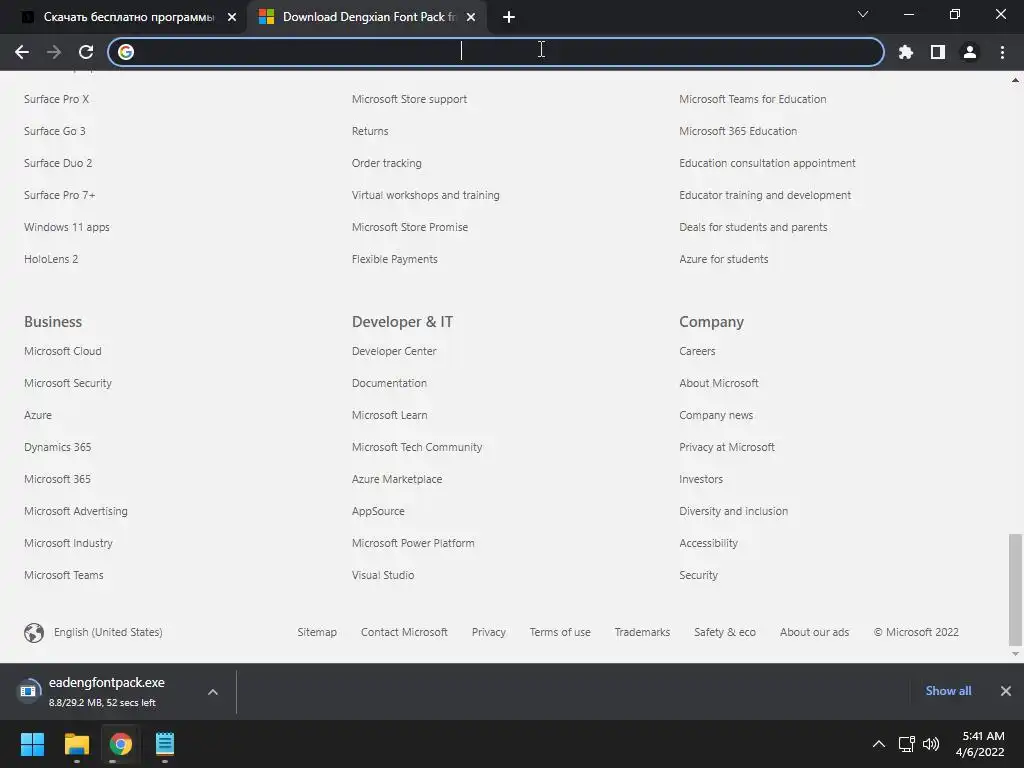Image resolution: width=1024 pixels, height=768 pixels.
Task: Open the Microsoft Cloud link
Action: 63,351
